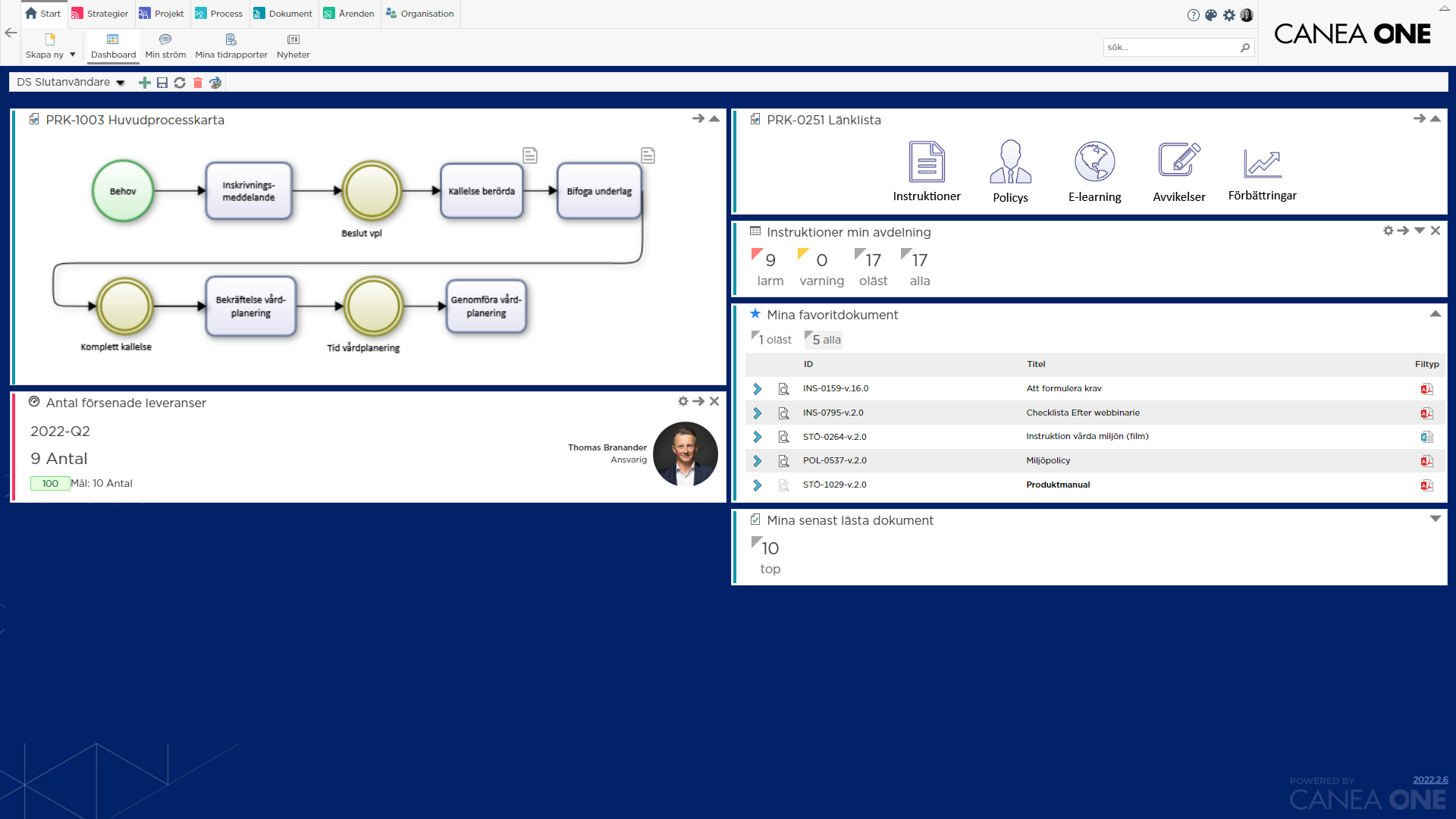Click the sök search input field
Image resolution: width=1456 pixels, height=819 pixels.
tap(1170, 47)
